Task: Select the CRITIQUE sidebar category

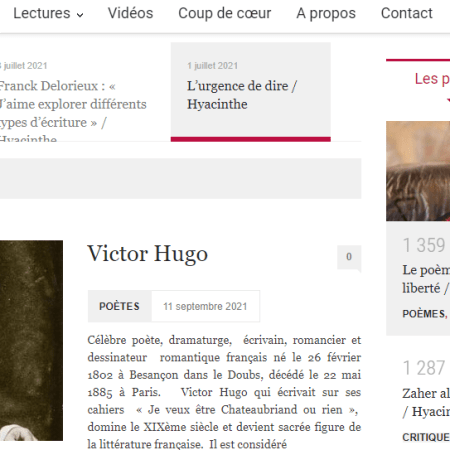Action: coord(426,437)
